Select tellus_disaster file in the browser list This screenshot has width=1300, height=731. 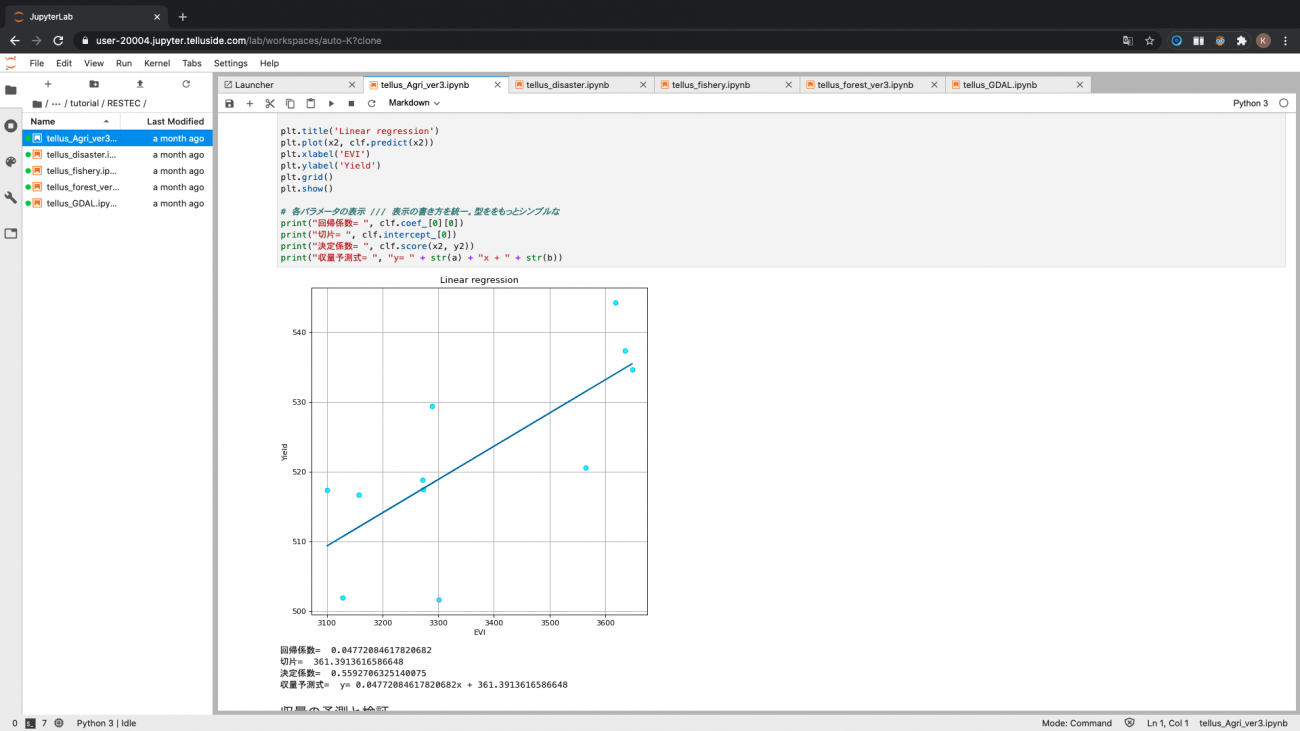pos(118,155)
